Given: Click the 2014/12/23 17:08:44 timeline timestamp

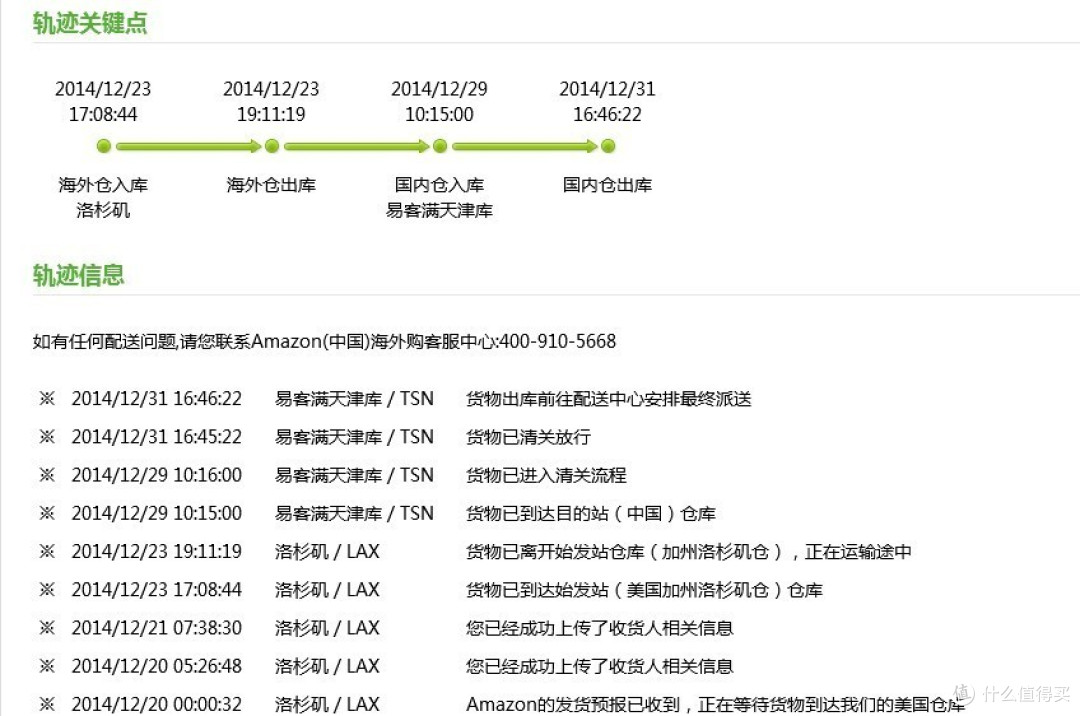Looking at the screenshot, I should [x=103, y=101].
